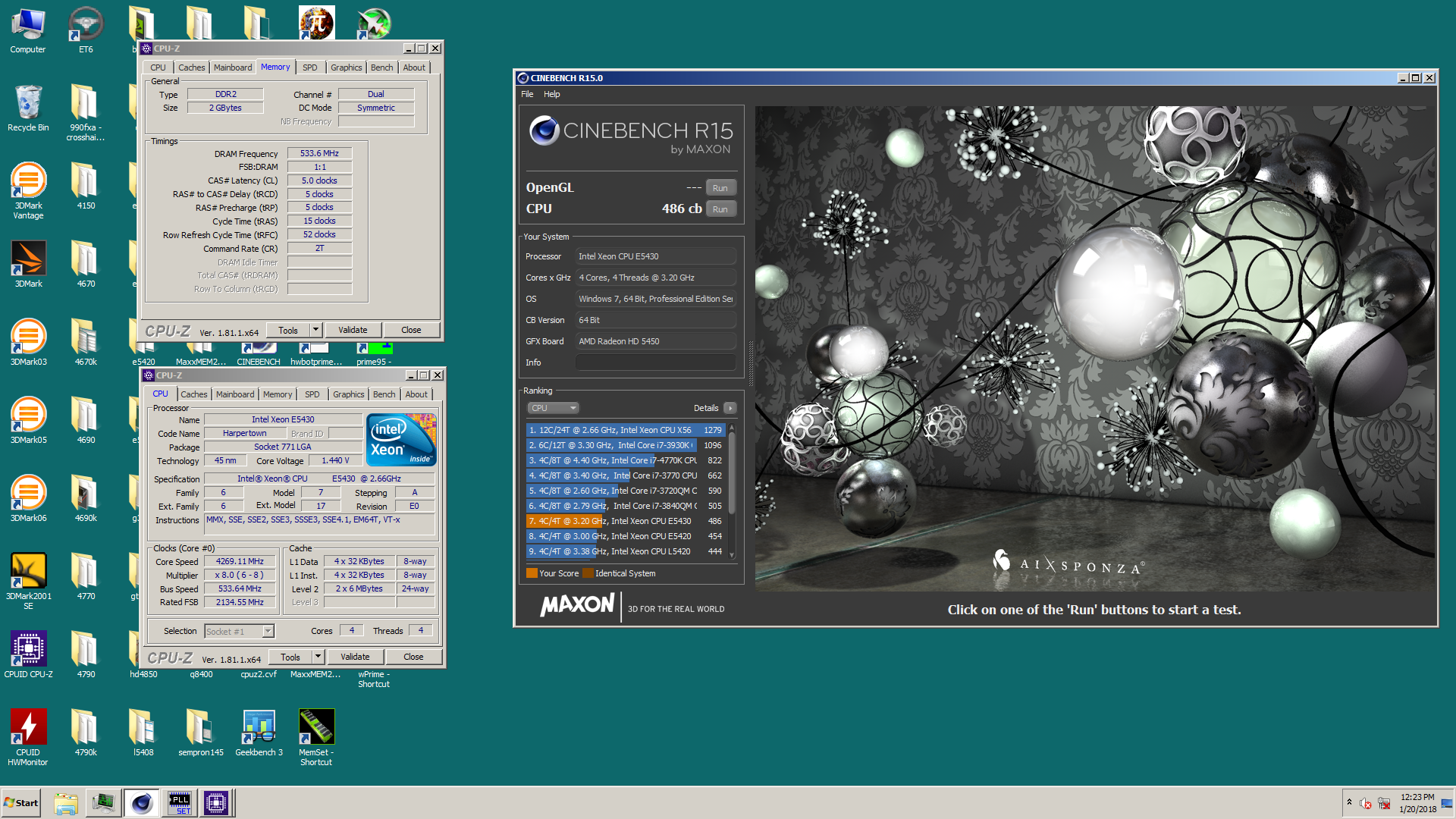Open the Computer desktop icon
Viewport: 1456px width, 819px height.
click(x=28, y=30)
